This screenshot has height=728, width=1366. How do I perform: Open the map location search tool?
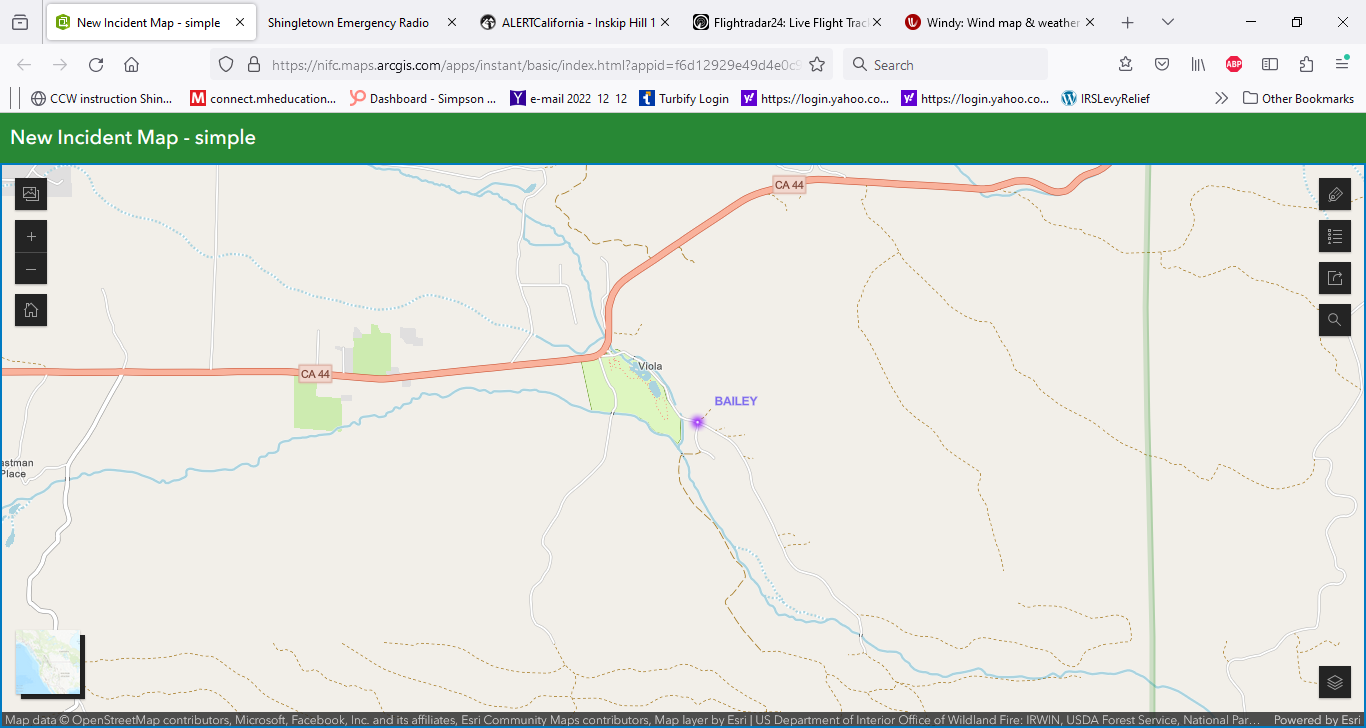(x=1334, y=320)
